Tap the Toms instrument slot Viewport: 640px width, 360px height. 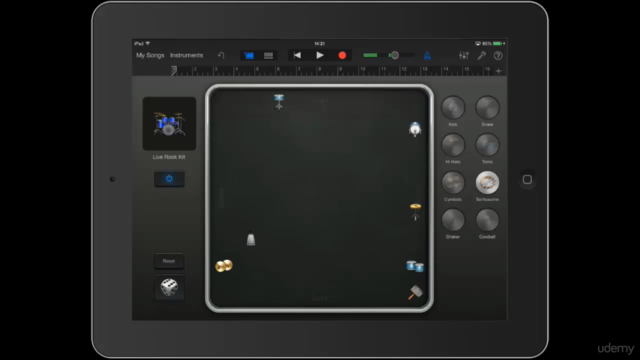[487, 145]
